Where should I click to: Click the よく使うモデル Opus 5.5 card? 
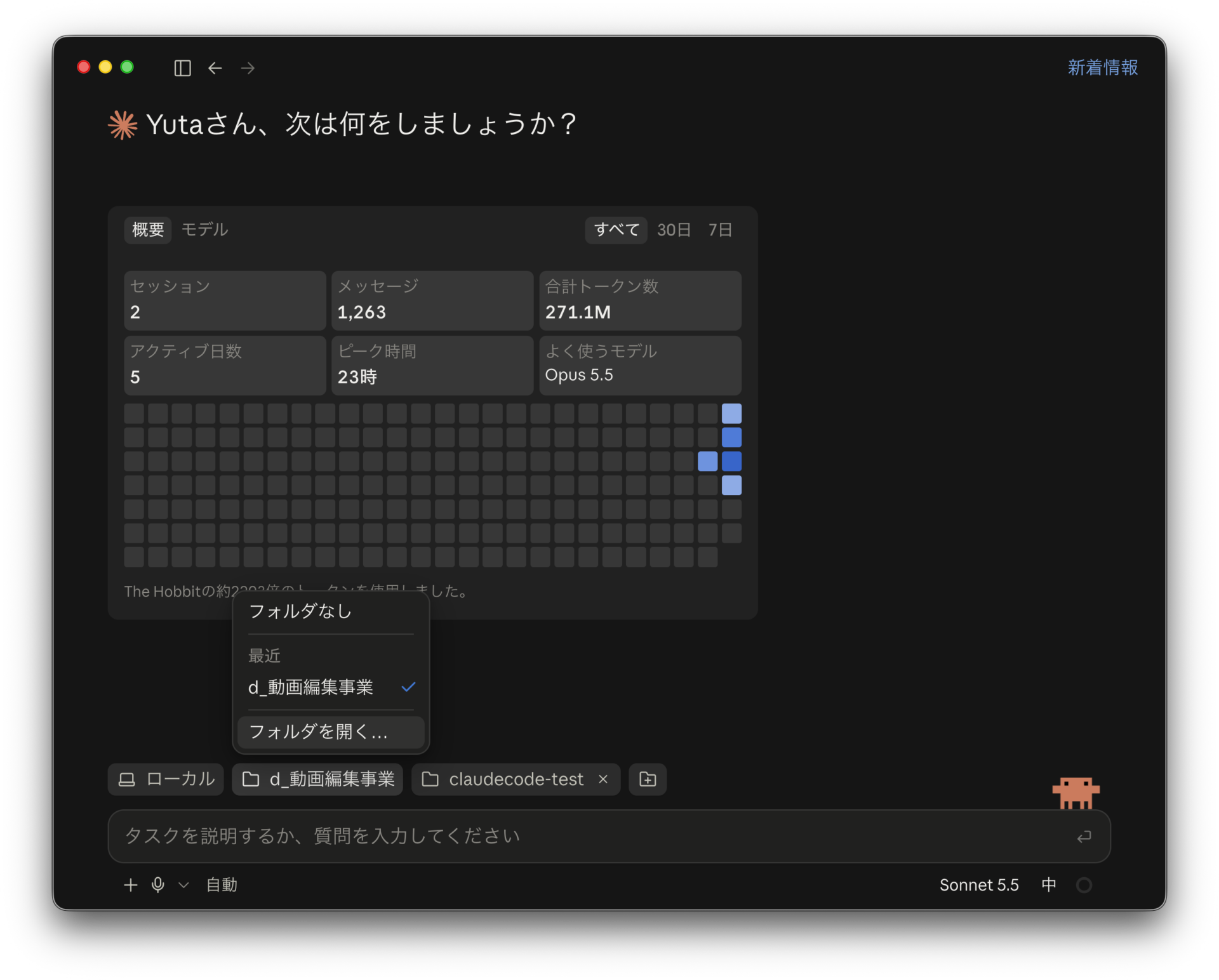click(640, 365)
